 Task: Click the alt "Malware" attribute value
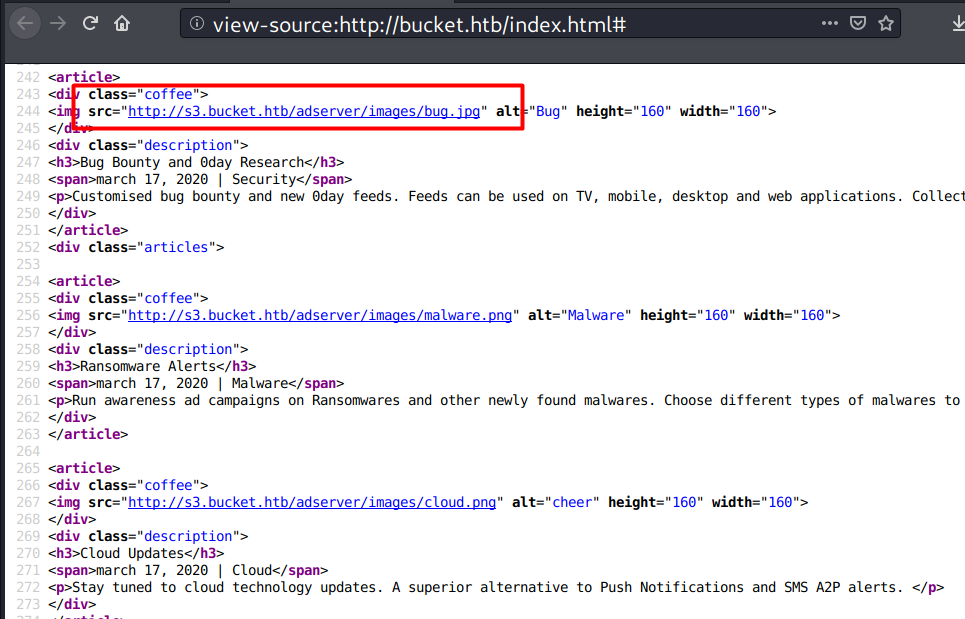click(596, 315)
